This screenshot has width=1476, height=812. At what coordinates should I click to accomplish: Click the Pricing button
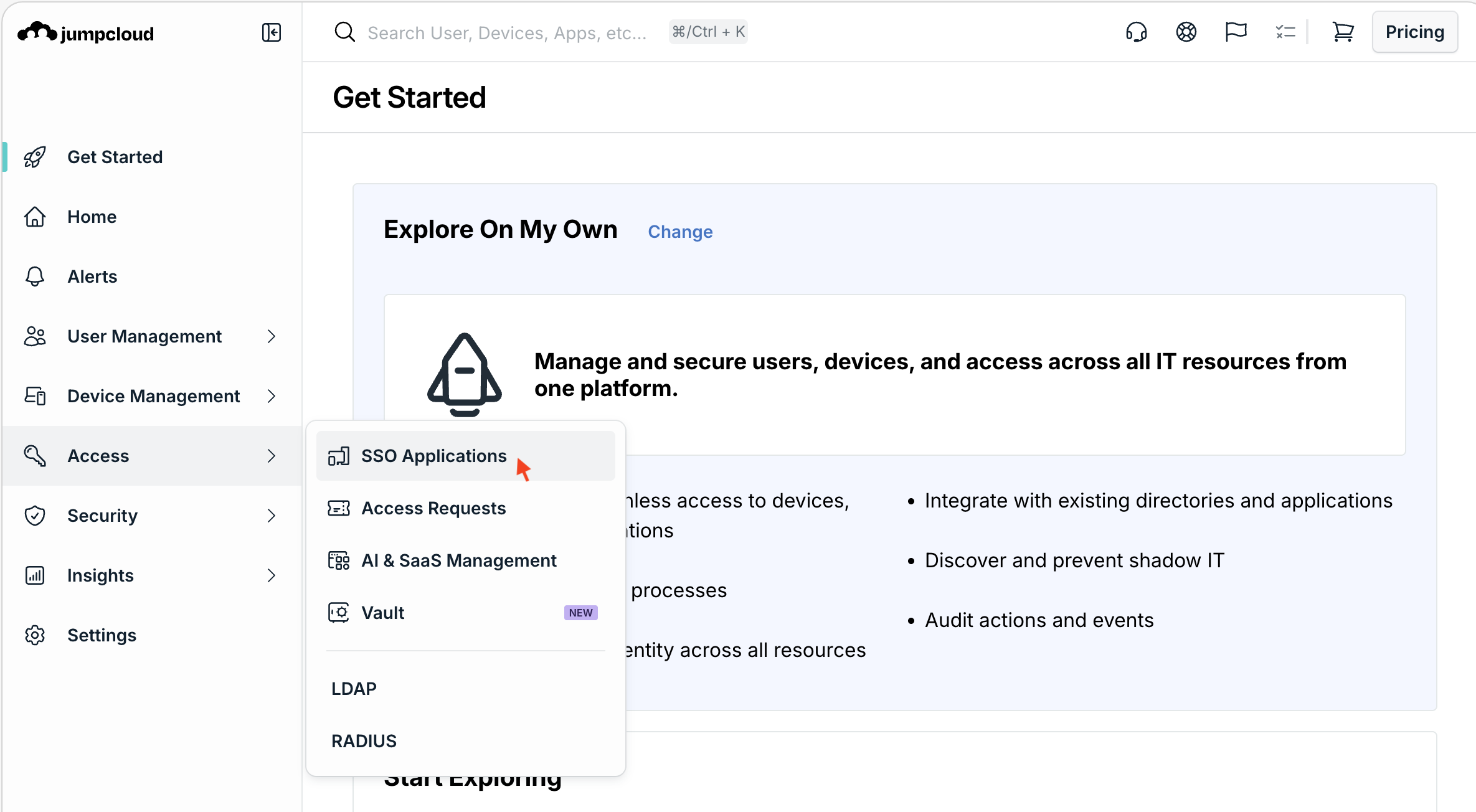[x=1414, y=32]
